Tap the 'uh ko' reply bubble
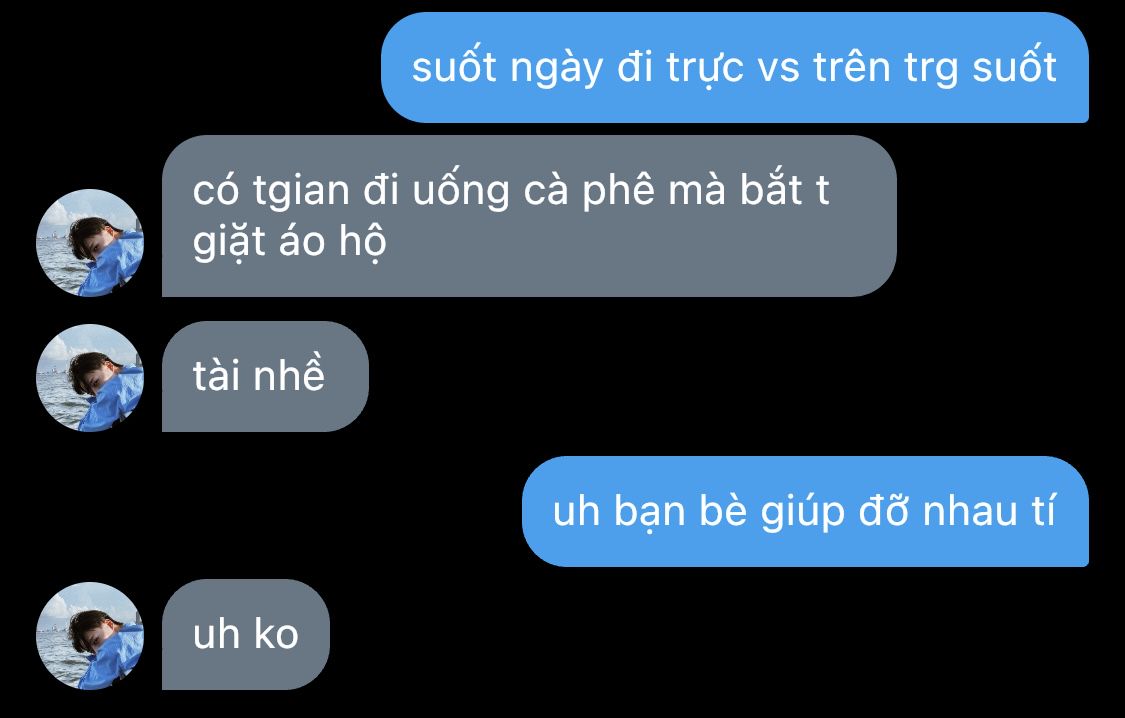 pyautogui.click(x=245, y=634)
